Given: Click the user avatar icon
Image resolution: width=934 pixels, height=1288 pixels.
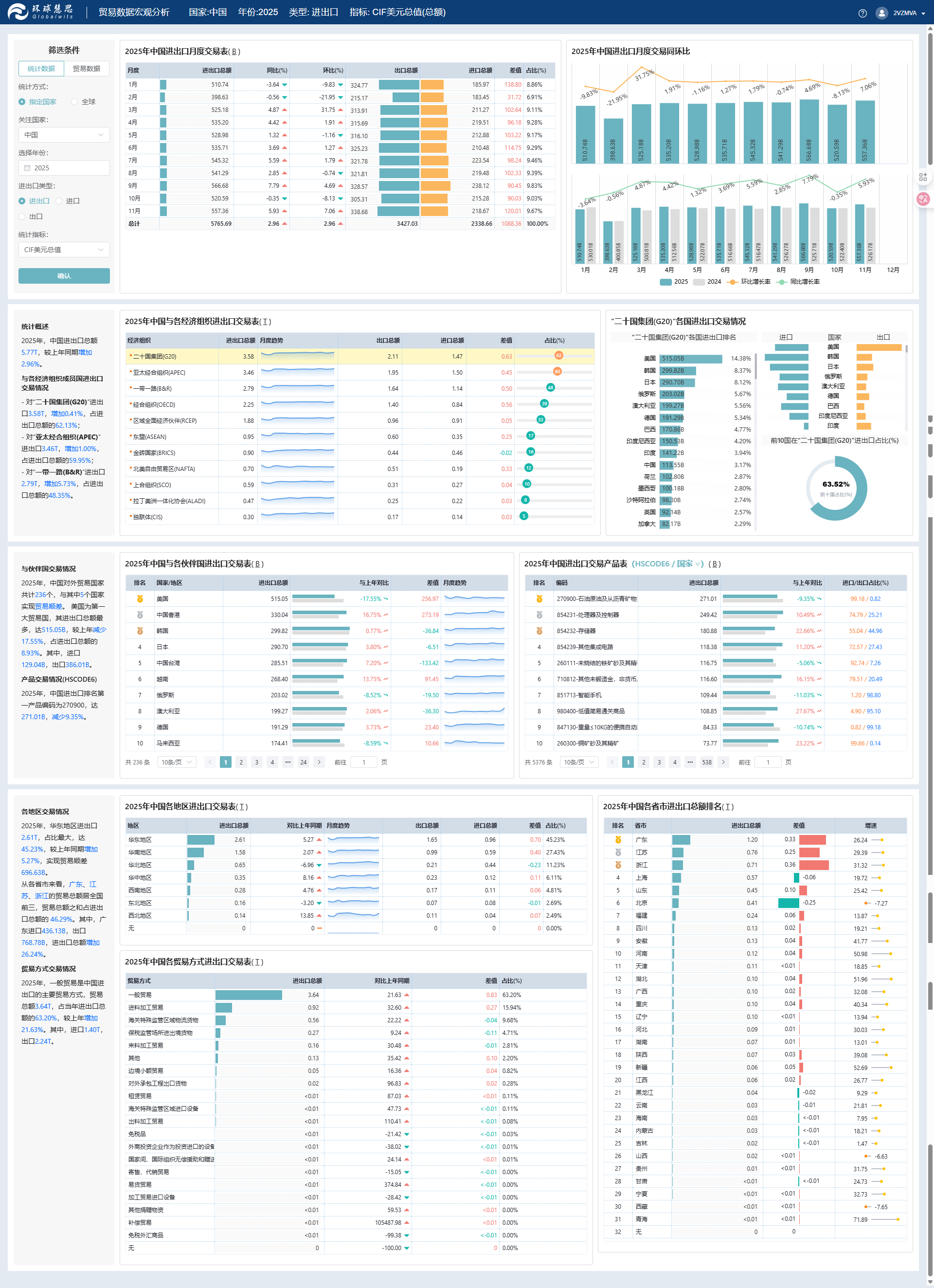Looking at the screenshot, I should (x=881, y=13).
